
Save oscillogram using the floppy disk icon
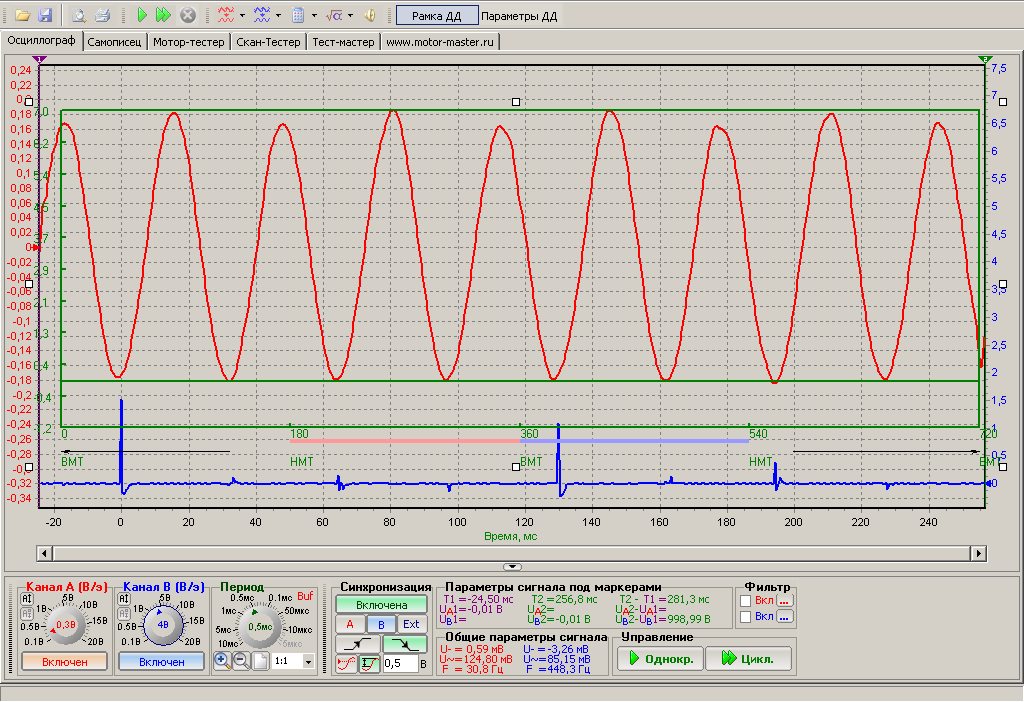(x=45, y=15)
